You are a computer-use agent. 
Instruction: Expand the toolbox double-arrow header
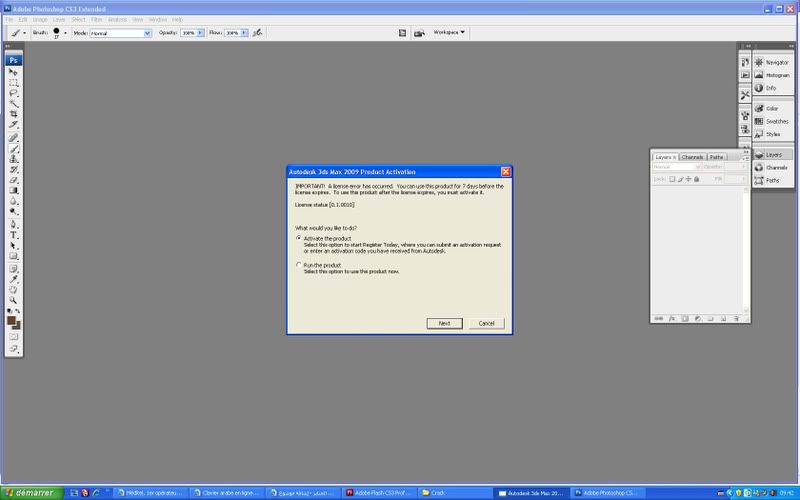7,46
